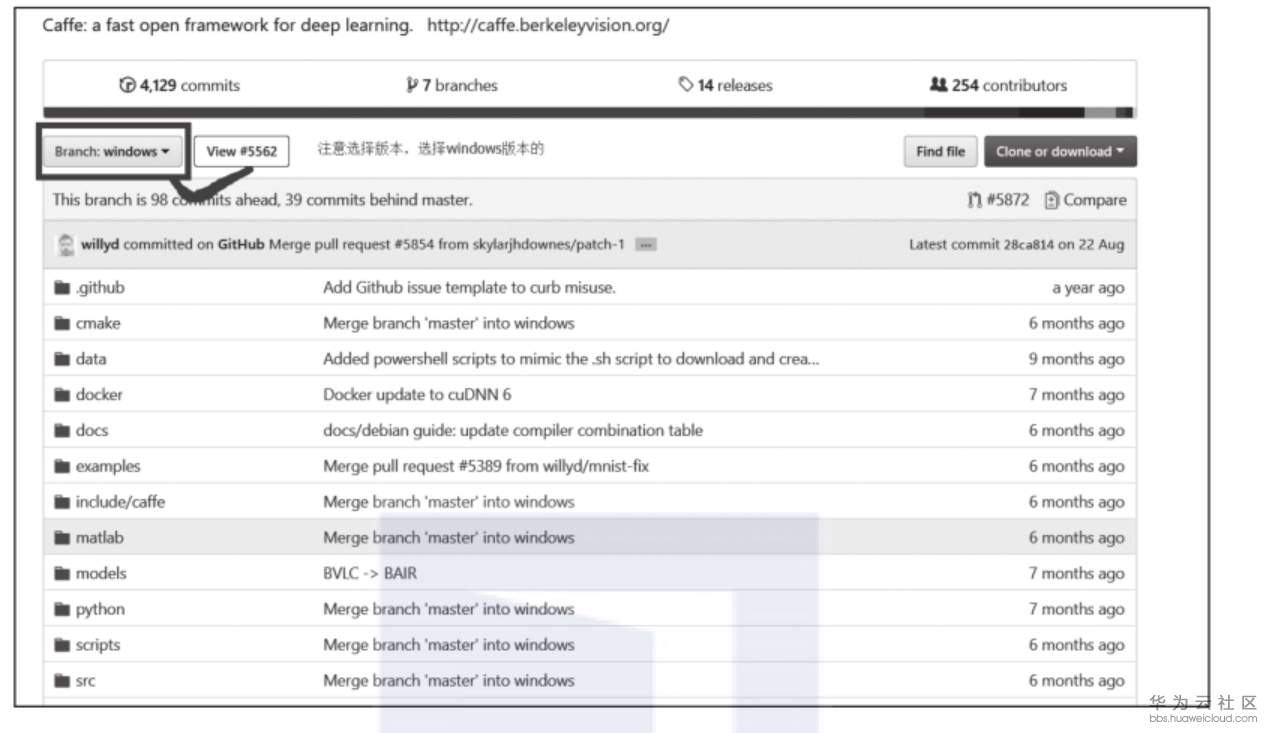
Task: Click the examples folder icon
Action: (x=62, y=467)
